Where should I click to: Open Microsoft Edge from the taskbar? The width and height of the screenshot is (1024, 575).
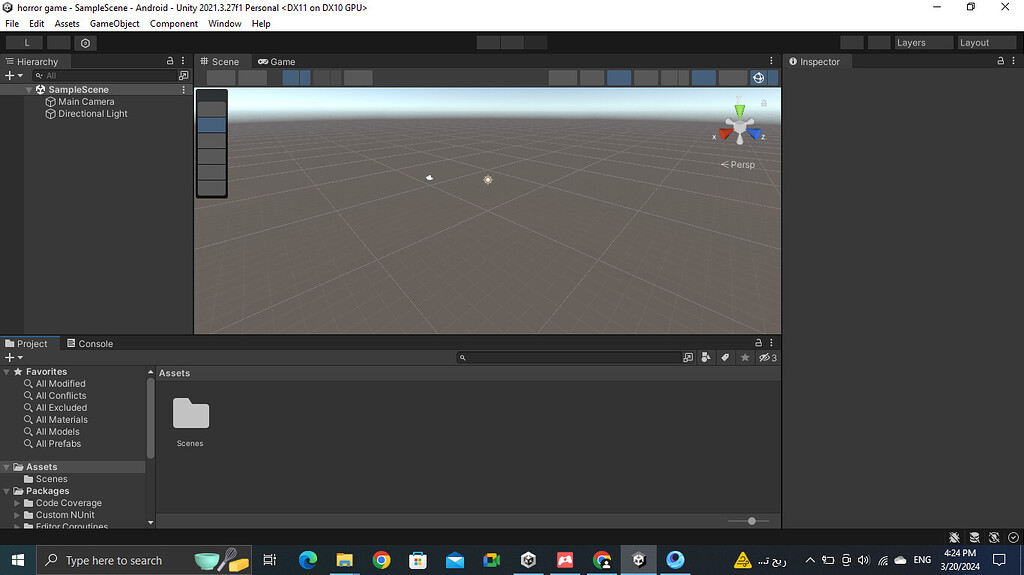tap(308, 560)
